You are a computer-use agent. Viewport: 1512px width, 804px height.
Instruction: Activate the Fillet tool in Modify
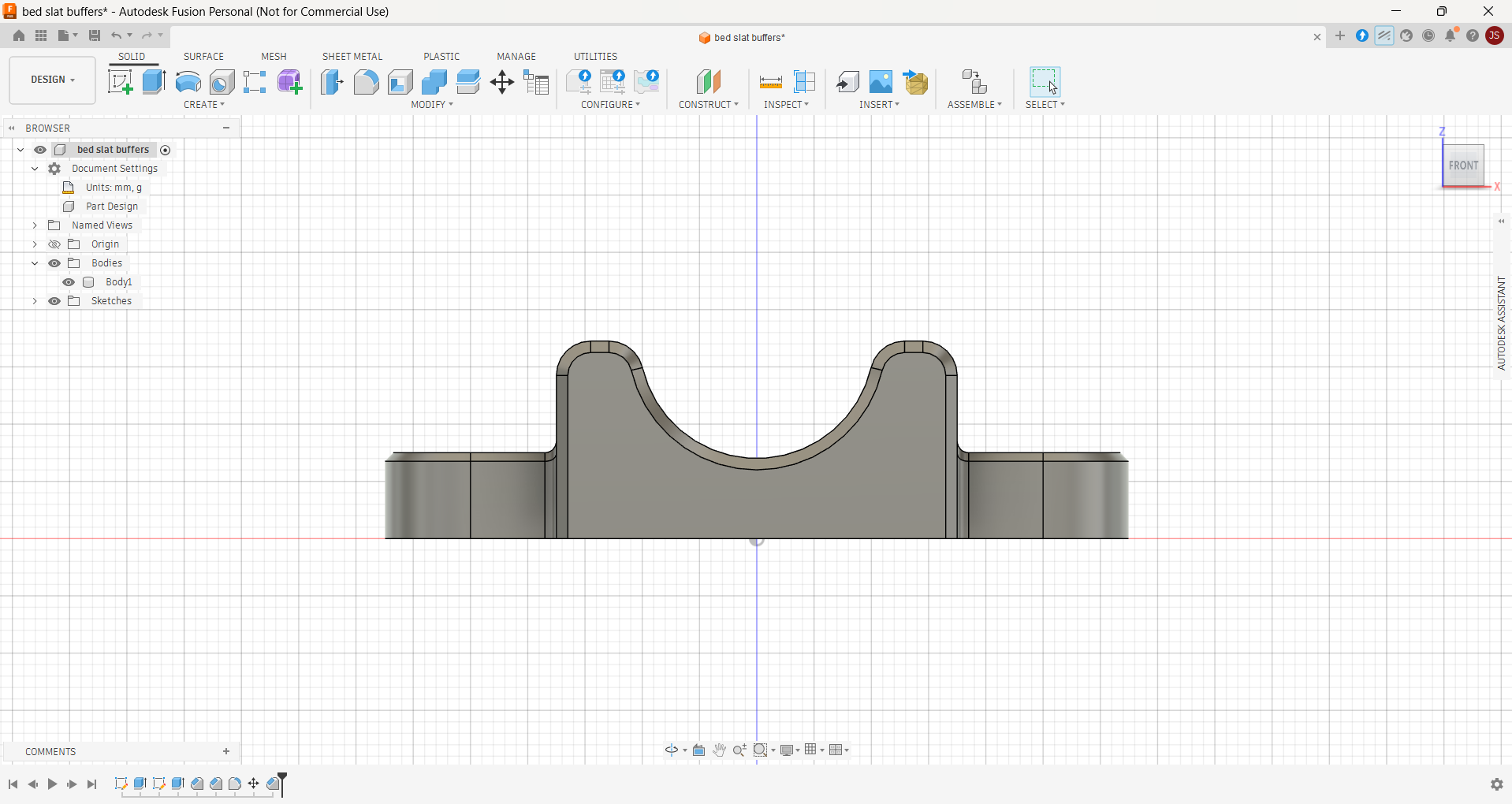tap(366, 82)
